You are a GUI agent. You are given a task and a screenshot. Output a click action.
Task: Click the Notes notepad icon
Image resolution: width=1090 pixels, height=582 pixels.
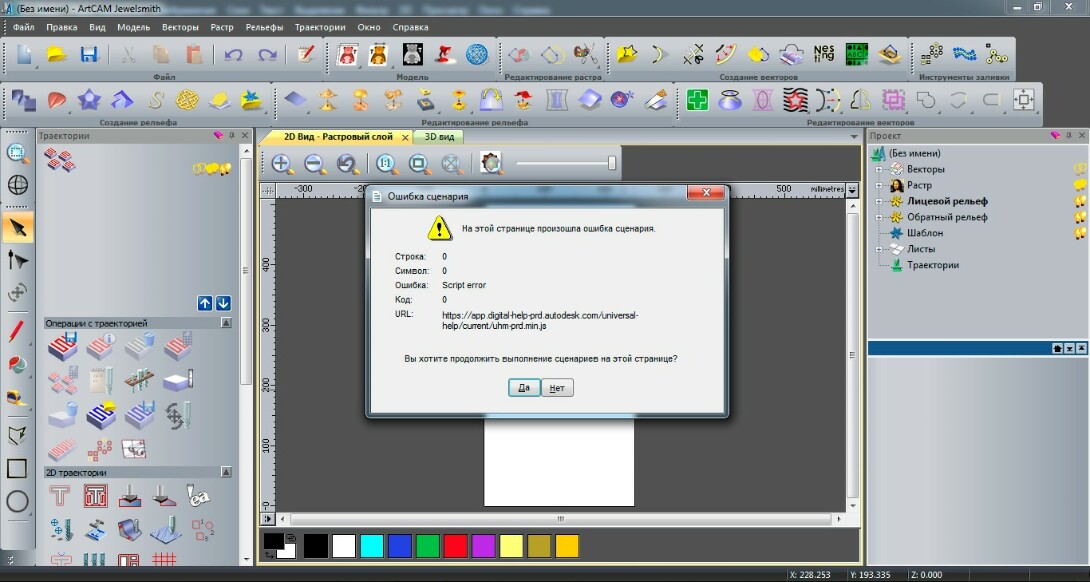click(x=306, y=54)
